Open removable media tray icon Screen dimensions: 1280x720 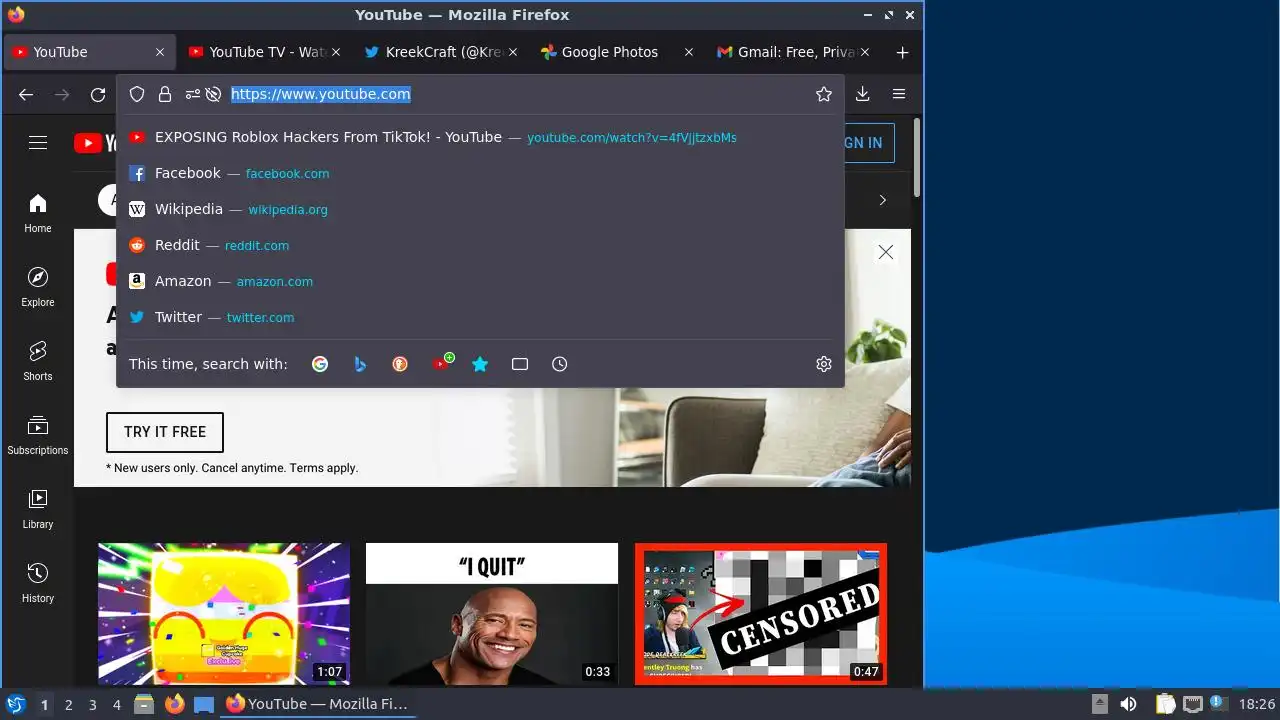1099,704
